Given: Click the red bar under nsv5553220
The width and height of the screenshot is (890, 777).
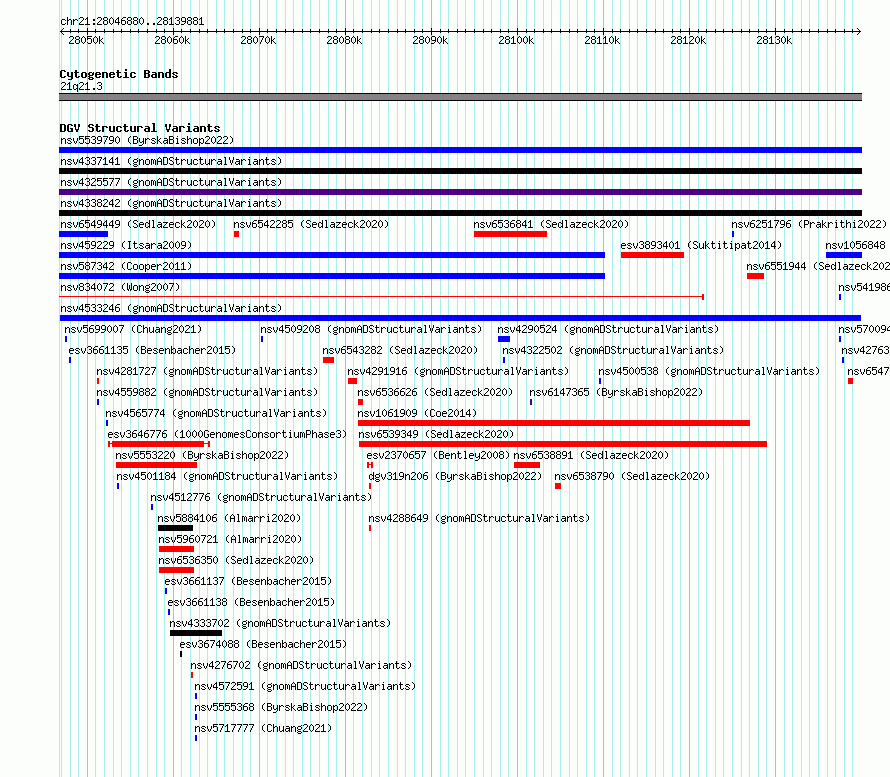Looking at the screenshot, I should coord(156,465).
